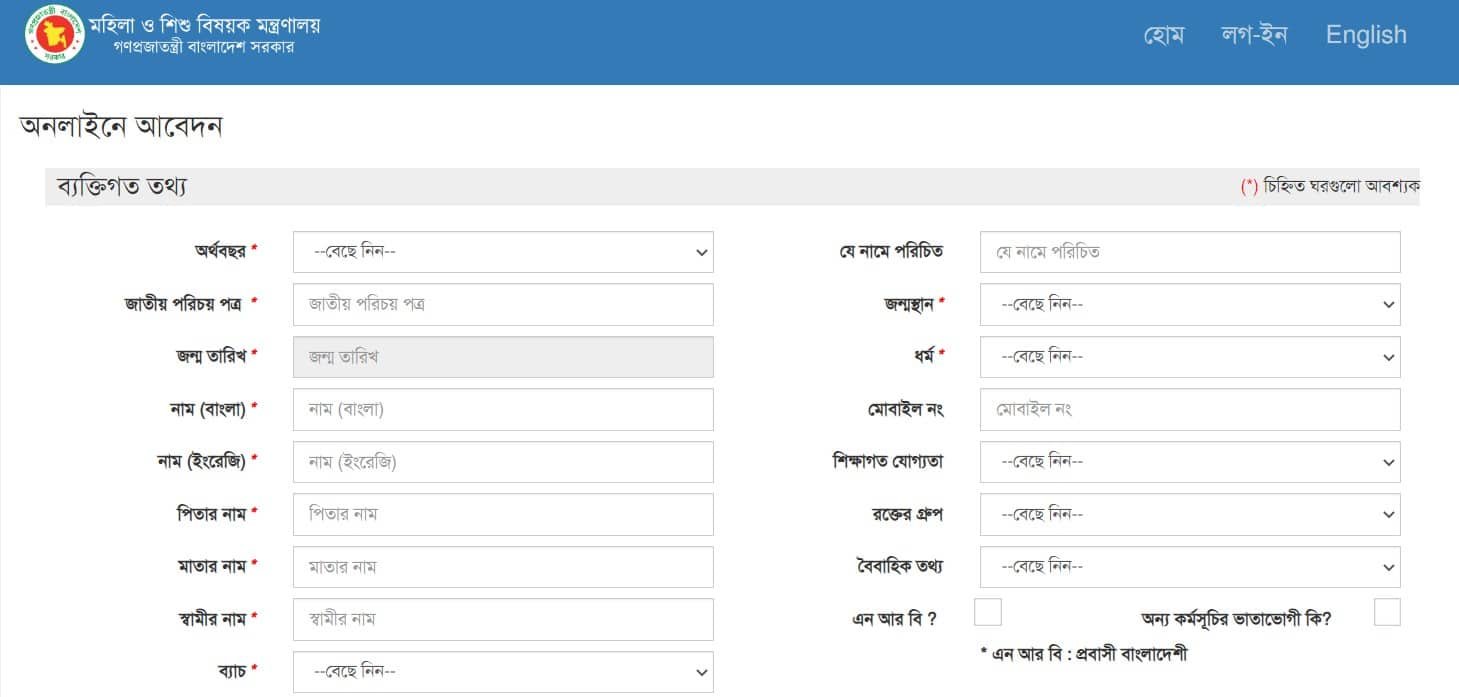Focus the মোবাইল নং input field

tap(1190, 410)
